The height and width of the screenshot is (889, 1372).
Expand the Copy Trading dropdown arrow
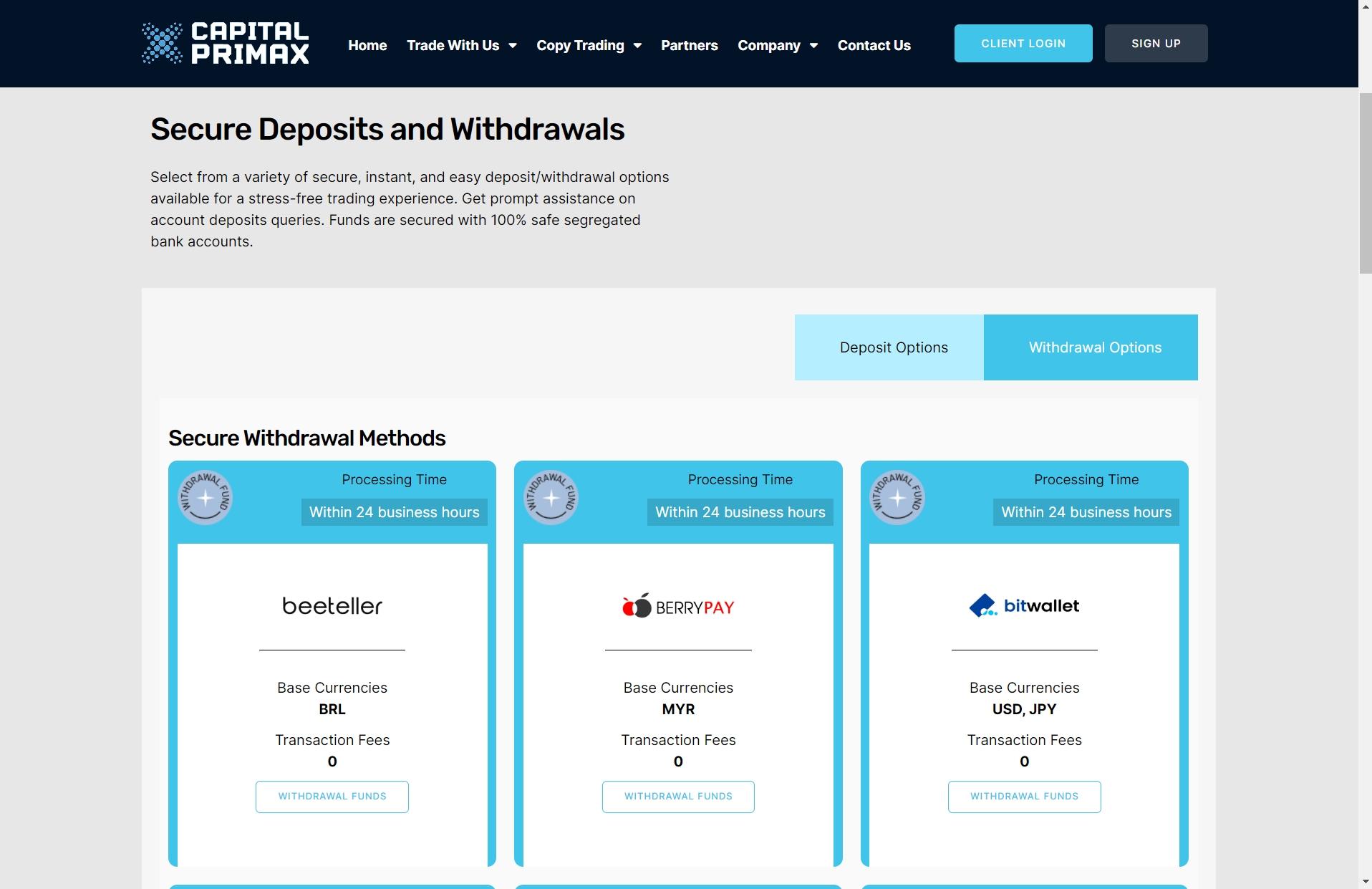[637, 46]
